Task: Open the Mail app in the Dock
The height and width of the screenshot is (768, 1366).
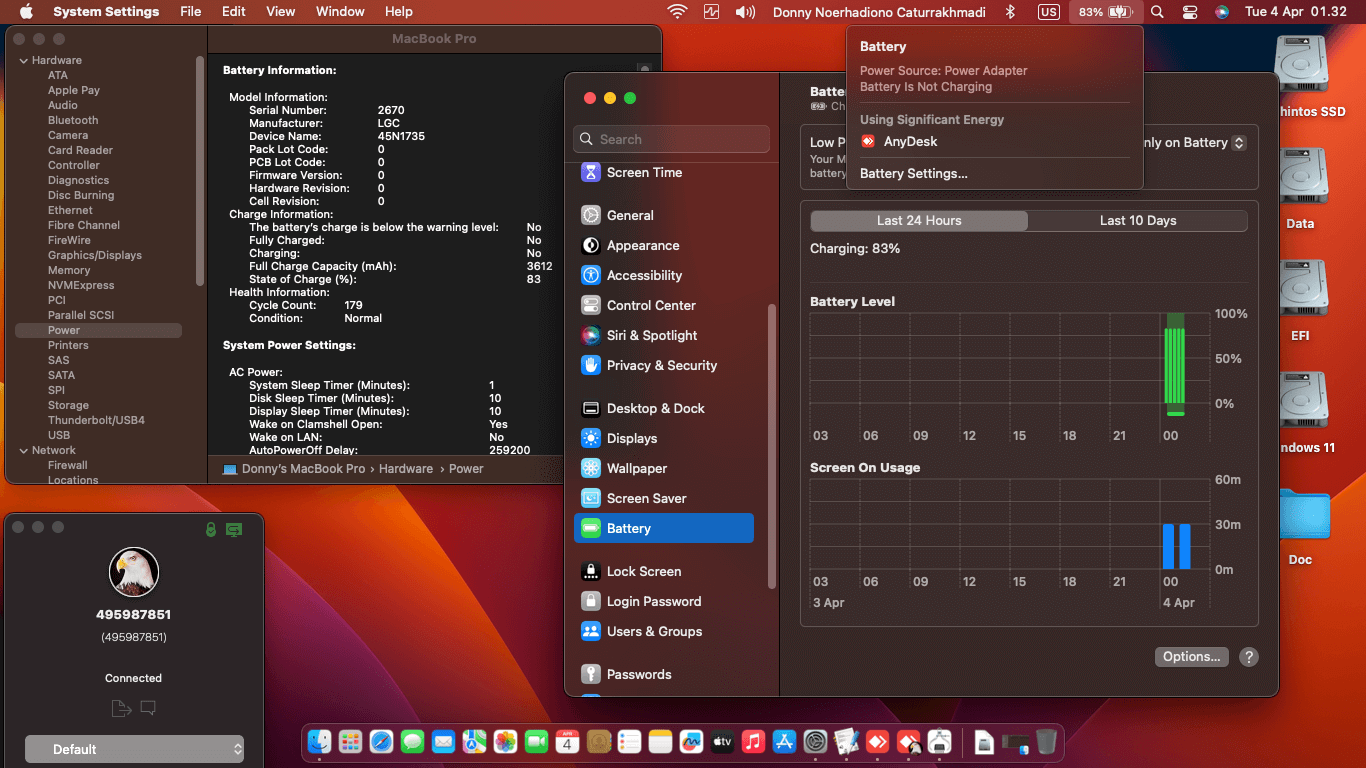Action: (443, 742)
